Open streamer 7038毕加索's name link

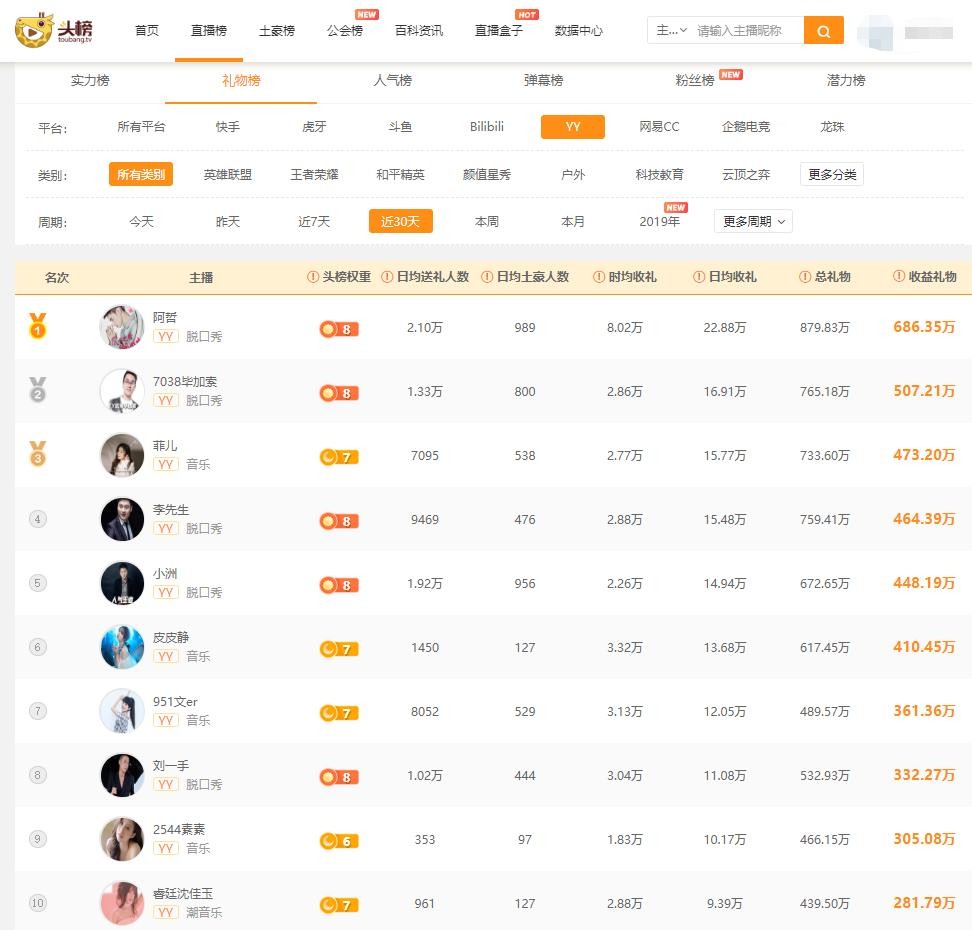[x=185, y=381]
